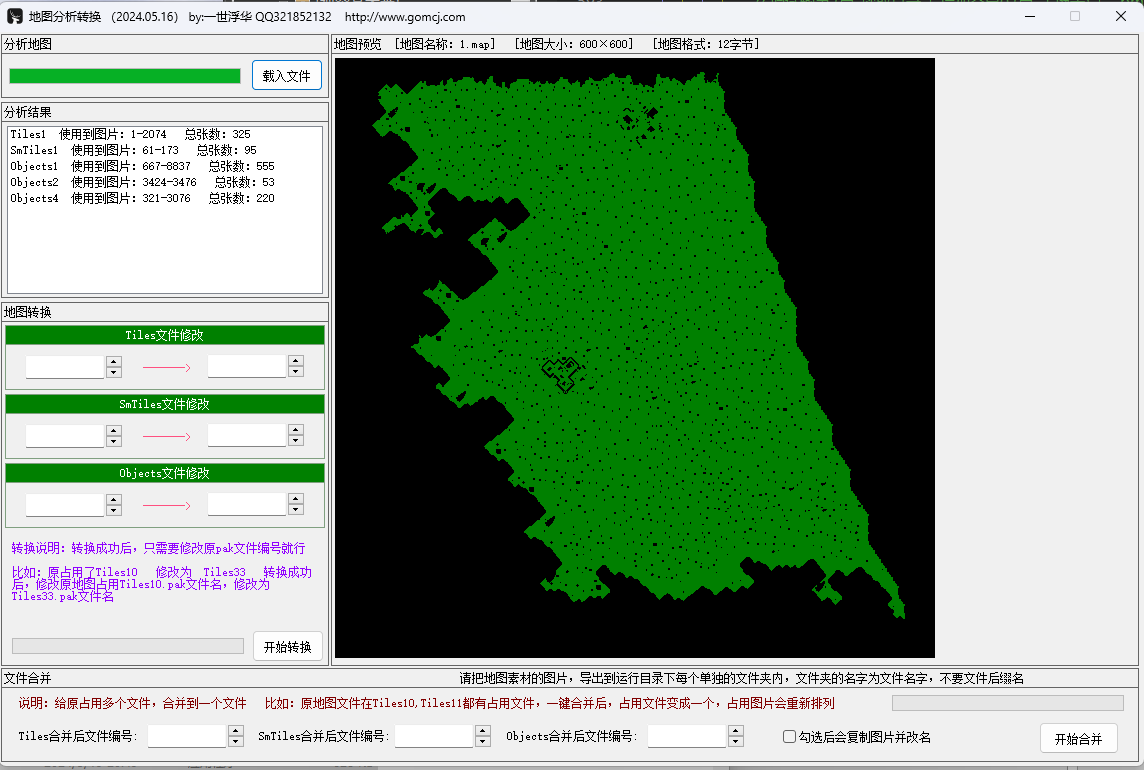Click the 开始转换 start conversion button
The height and width of the screenshot is (770, 1144).
pos(287,647)
